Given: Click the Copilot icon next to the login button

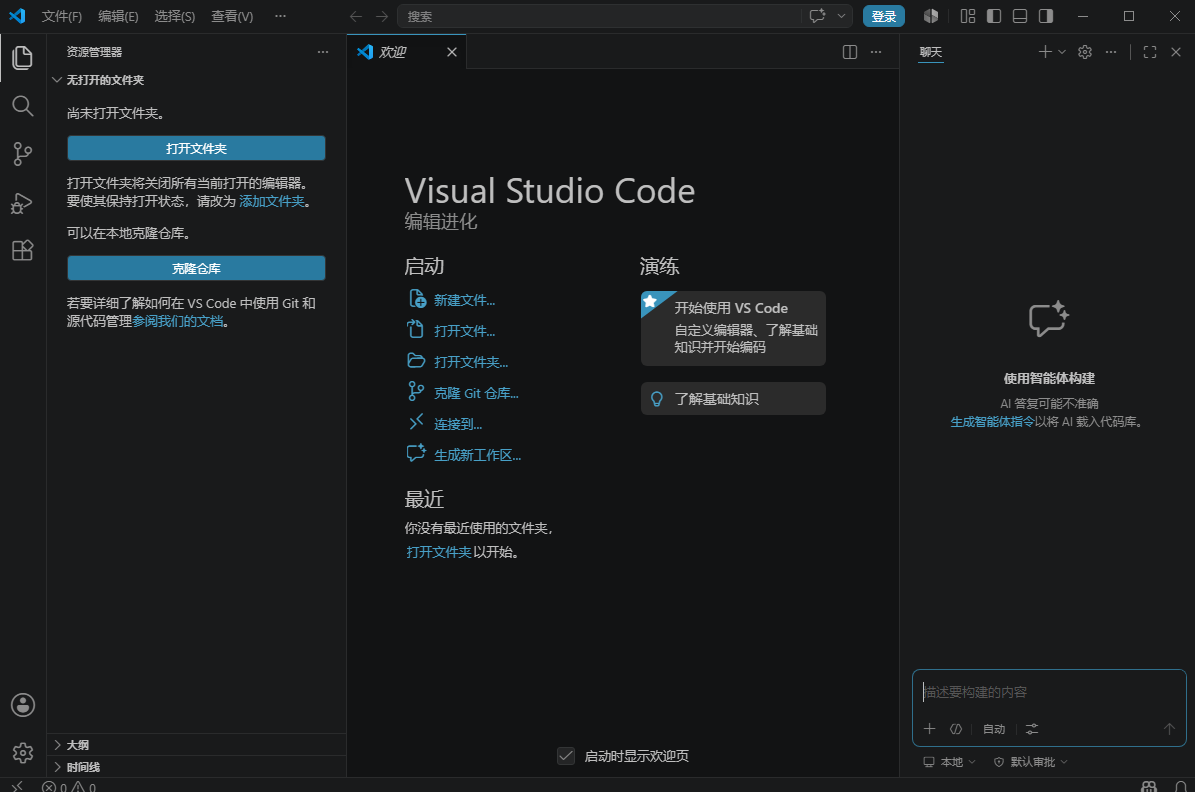Looking at the screenshot, I should 931,16.
